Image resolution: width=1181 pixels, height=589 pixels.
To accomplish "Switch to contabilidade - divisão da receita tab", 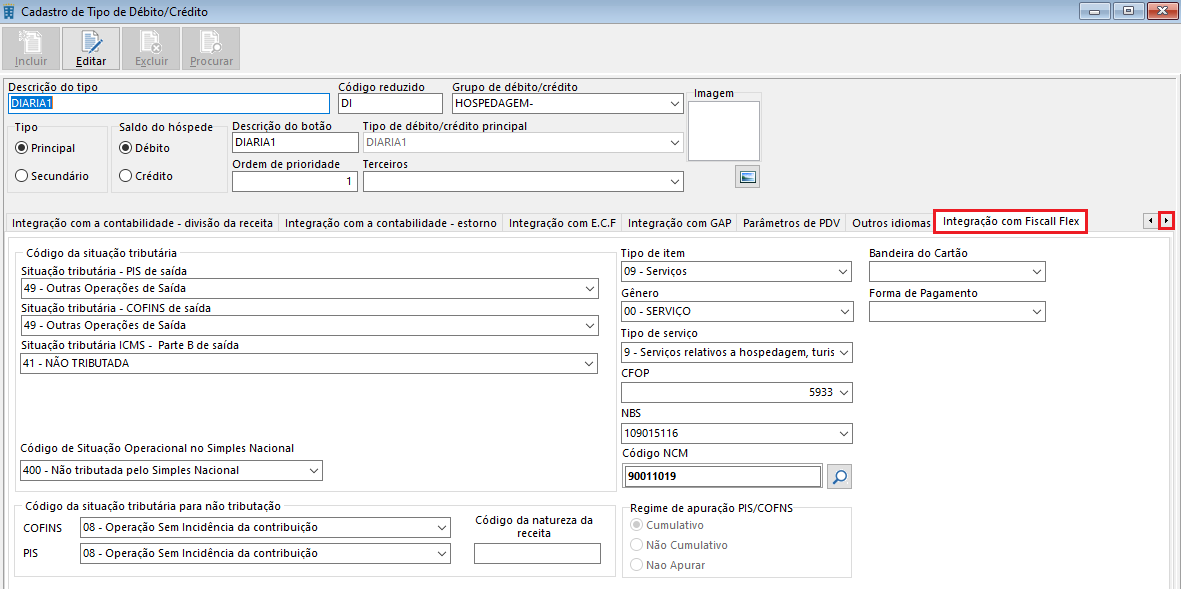I will 142,223.
